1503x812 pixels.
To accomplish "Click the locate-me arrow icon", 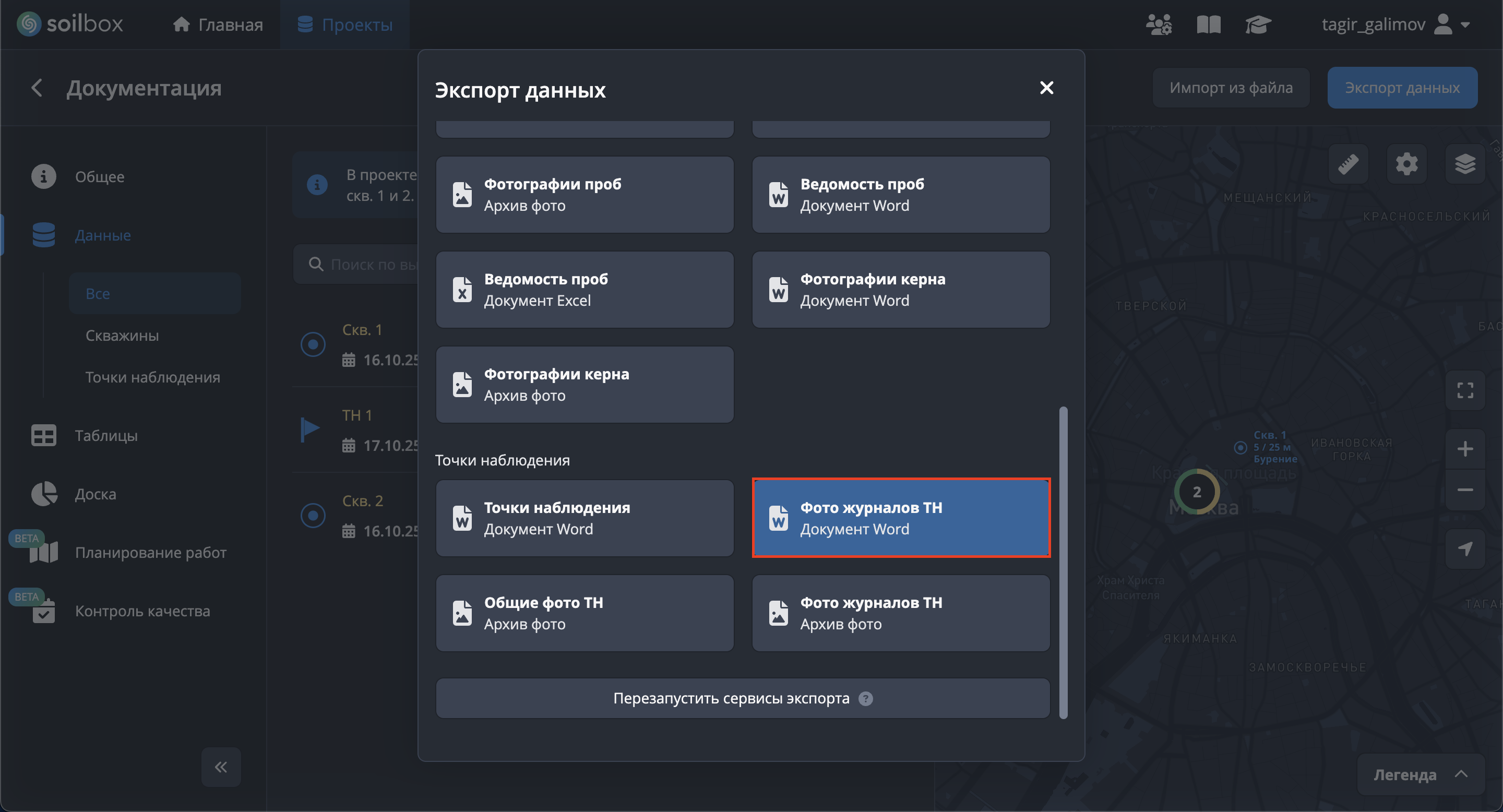I will tap(1464, 548).
